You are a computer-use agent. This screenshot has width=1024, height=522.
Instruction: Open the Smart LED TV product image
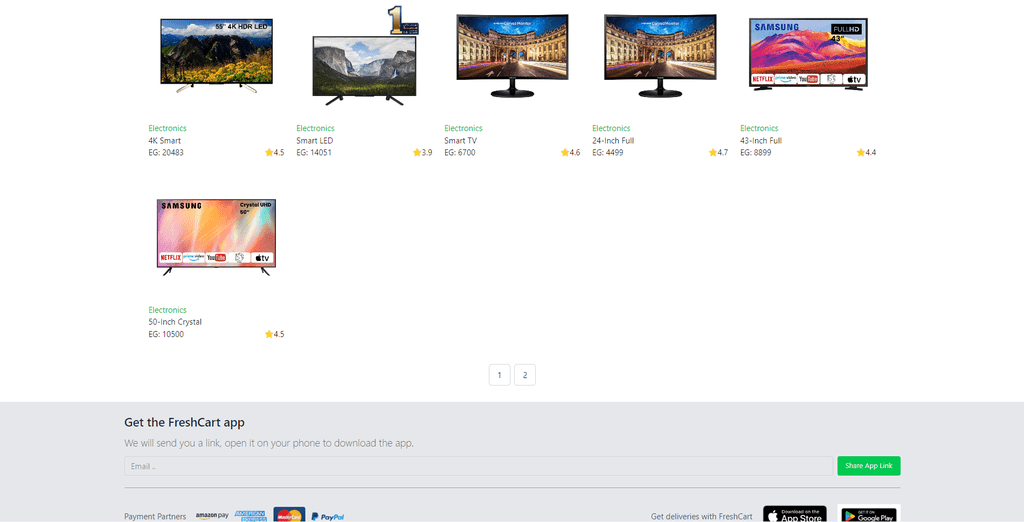click(364, 56)
